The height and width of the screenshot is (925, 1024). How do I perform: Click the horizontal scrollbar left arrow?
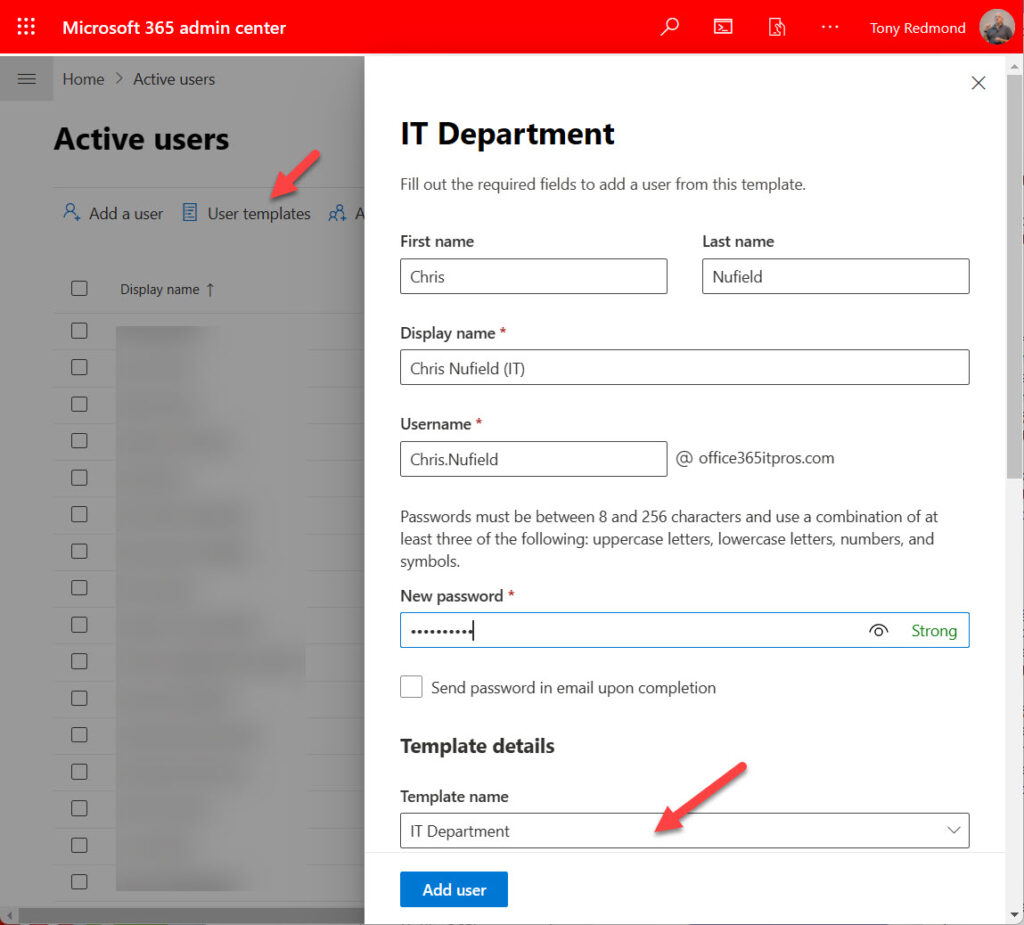pyautogui.click(x=8, y=916)
